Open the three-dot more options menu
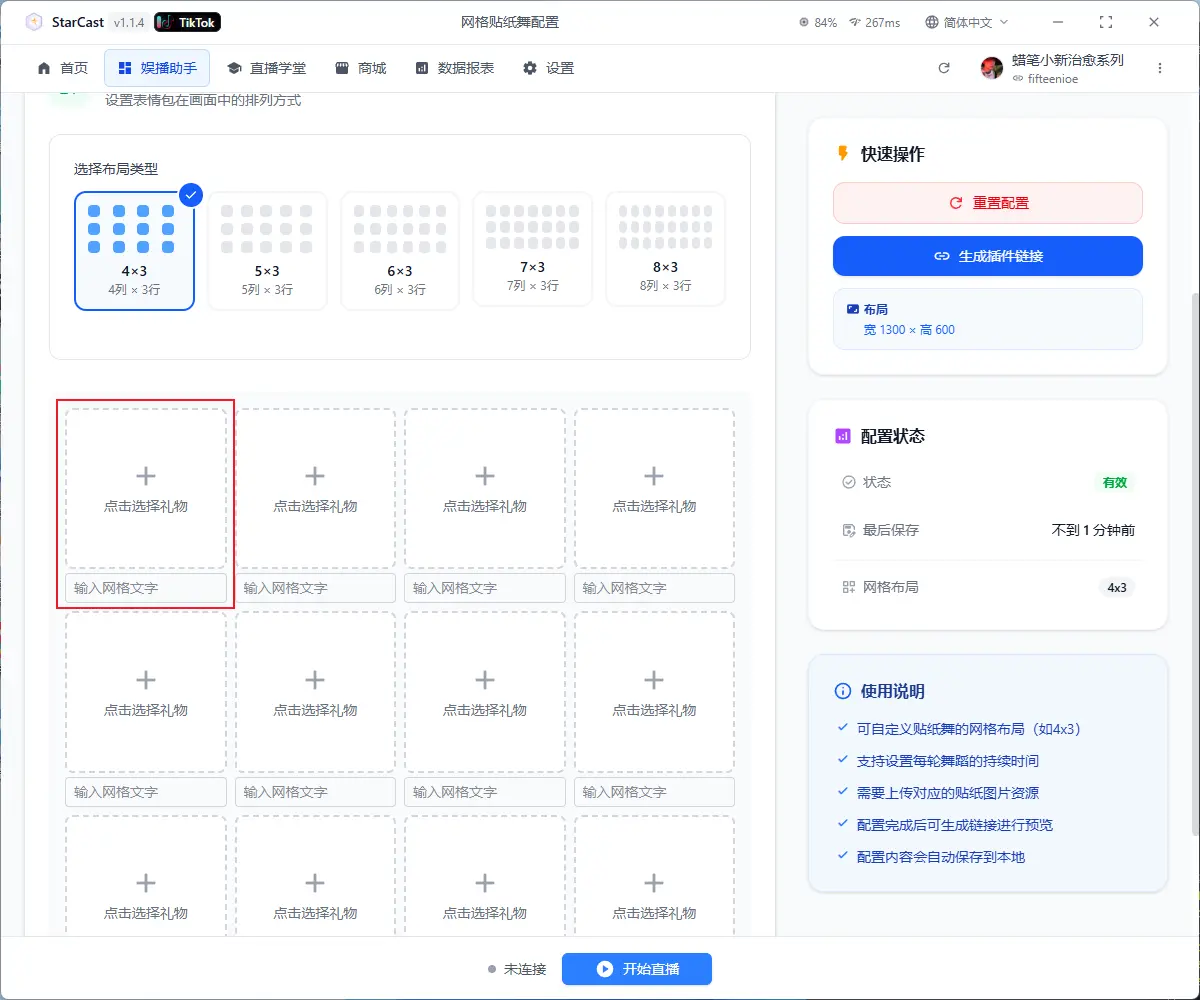The width and height of the screenshot is (1200, 1000). [1160, 68]
